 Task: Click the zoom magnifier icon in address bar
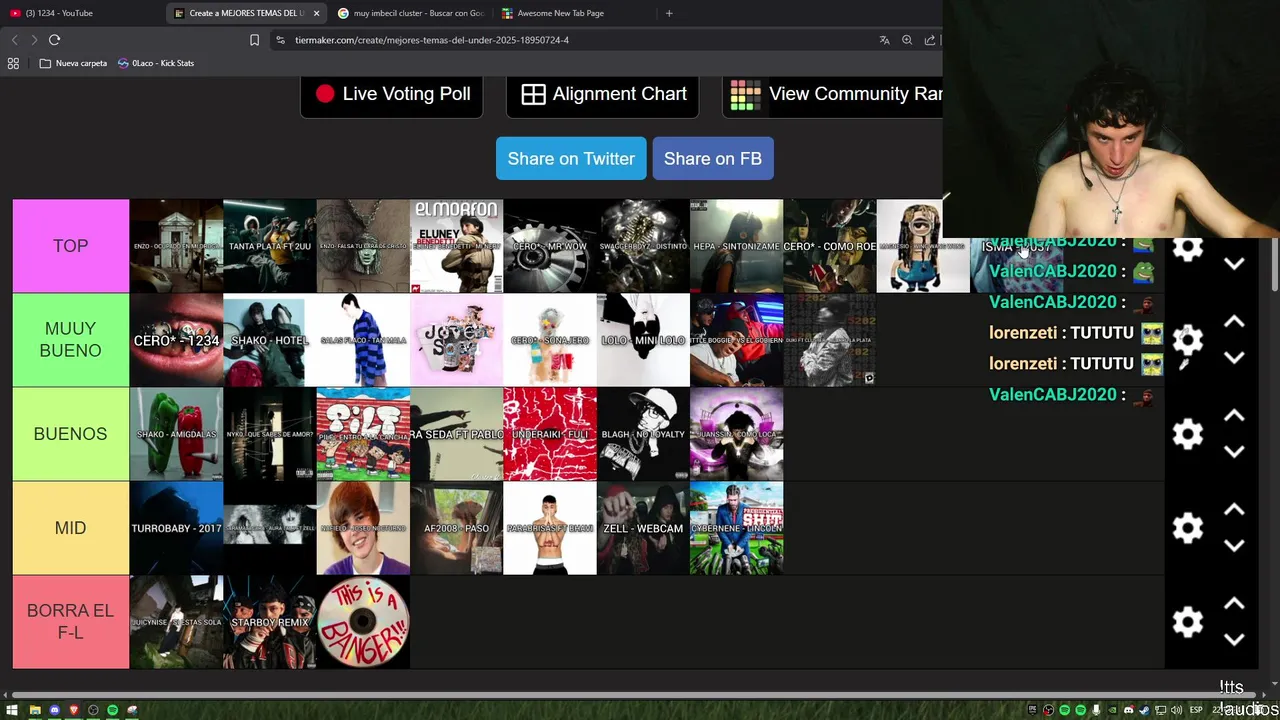coord(907,40)
